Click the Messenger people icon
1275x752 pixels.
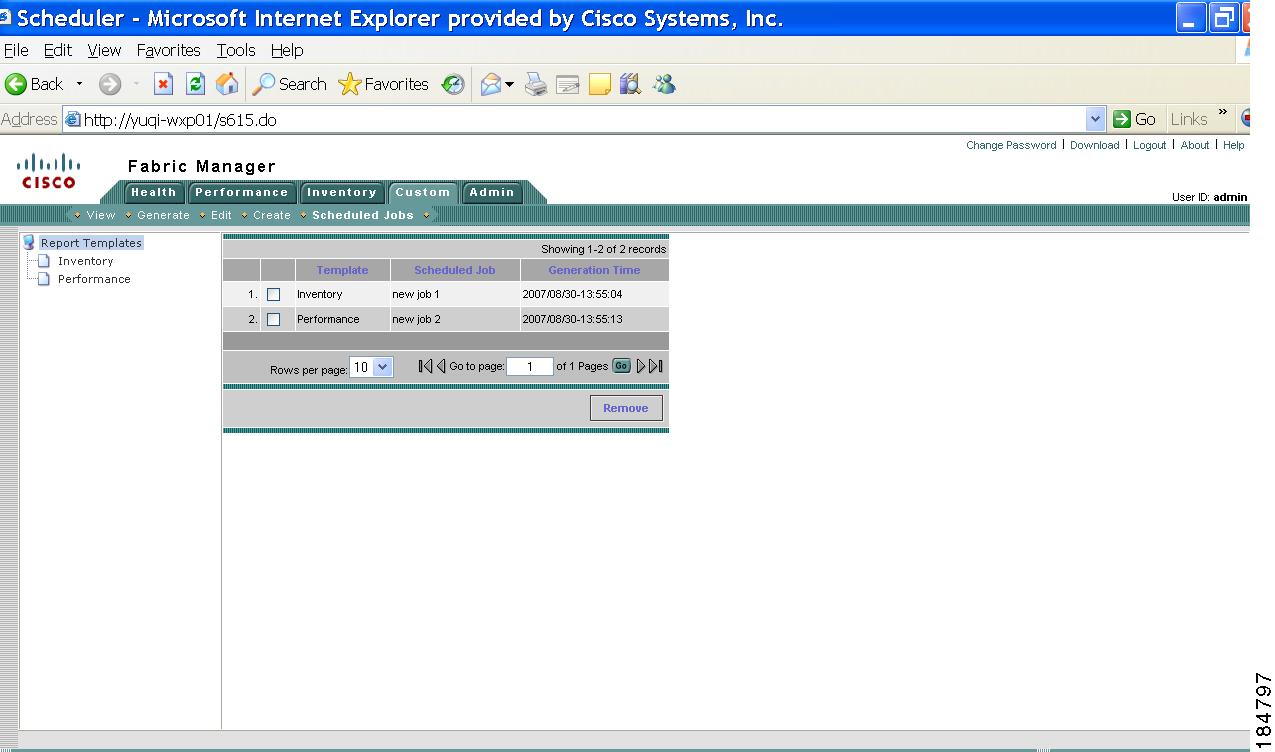664,85
